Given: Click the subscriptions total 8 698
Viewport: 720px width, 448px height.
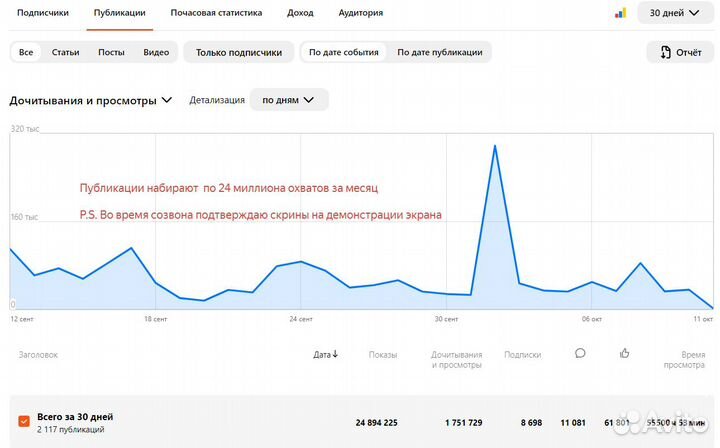Looking at the screenshot, I should click(531, 423).
